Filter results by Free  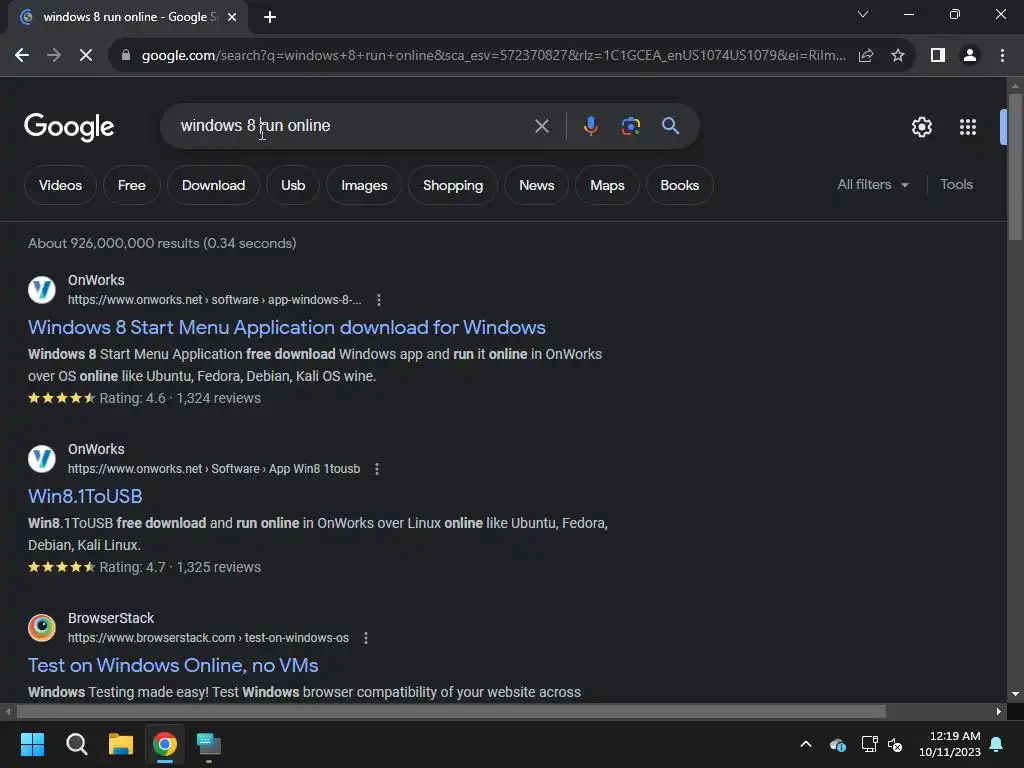click(131, 185)
